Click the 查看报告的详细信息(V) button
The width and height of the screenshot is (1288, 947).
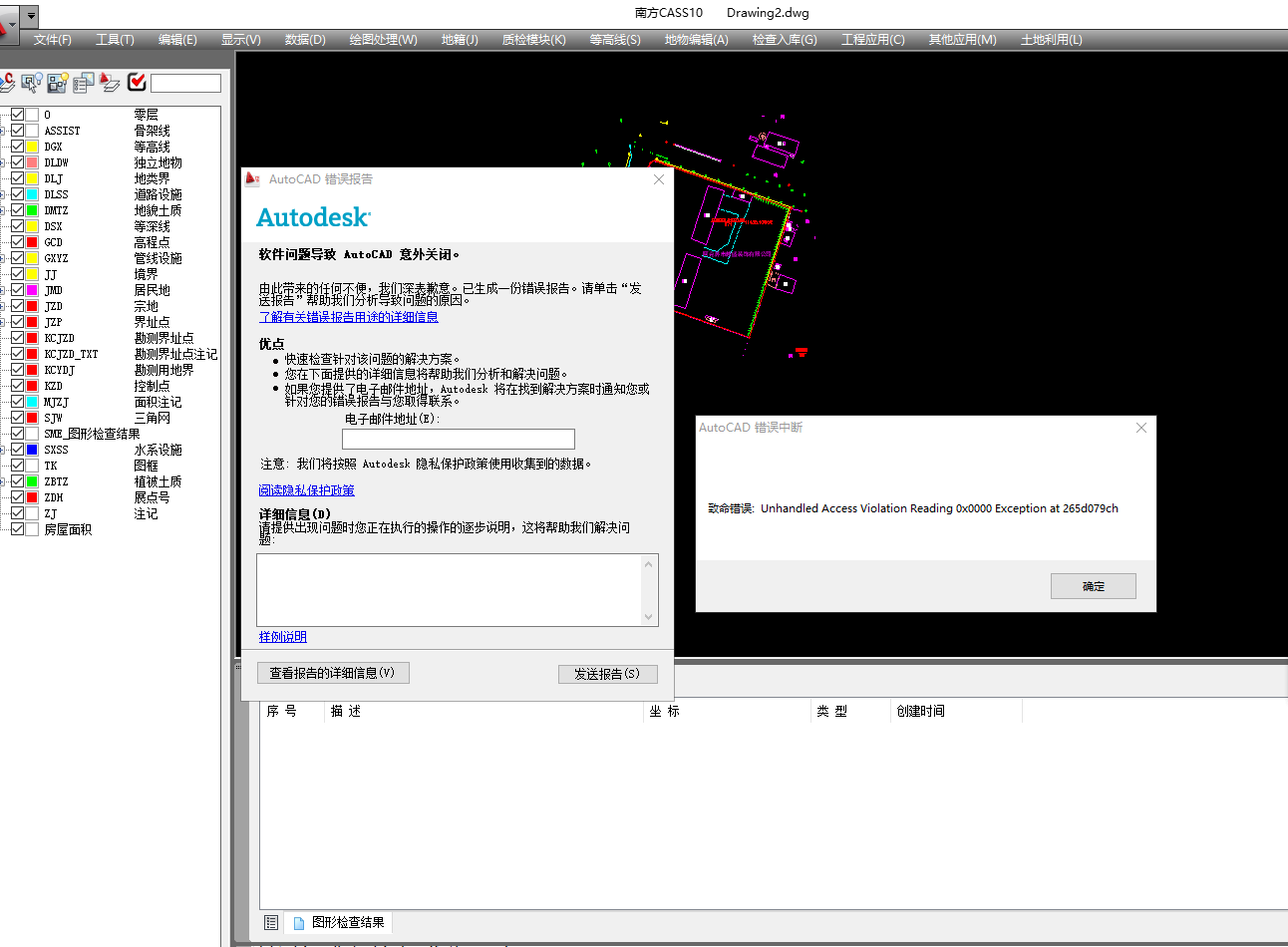coord(333,673)
